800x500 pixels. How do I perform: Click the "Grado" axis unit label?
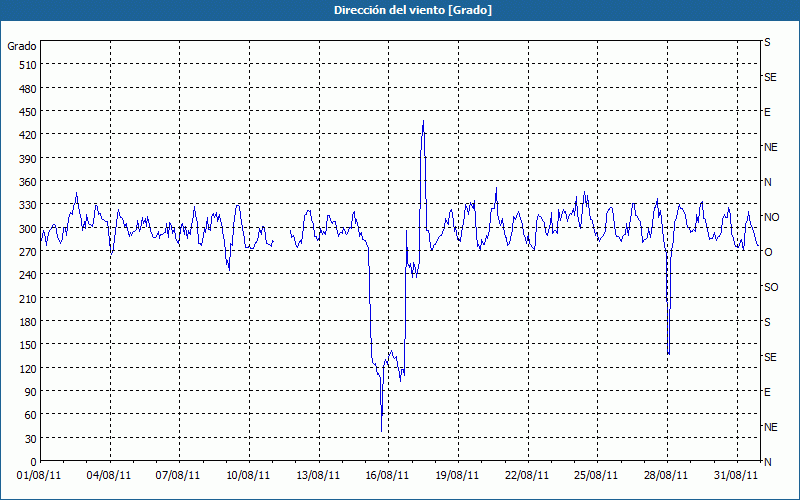pyautogui.click(x=22, y=46)
